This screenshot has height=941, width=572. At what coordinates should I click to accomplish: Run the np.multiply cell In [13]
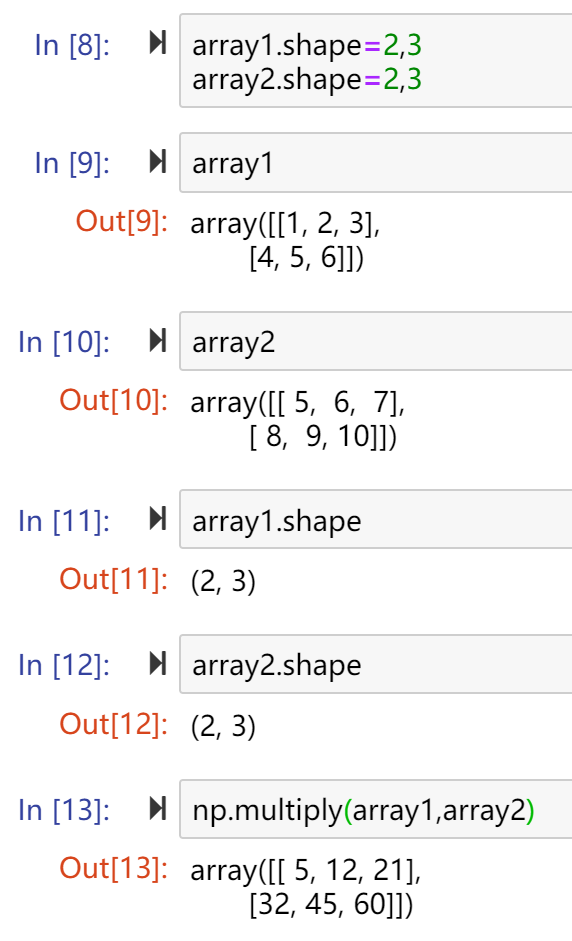tap(158, 808)
